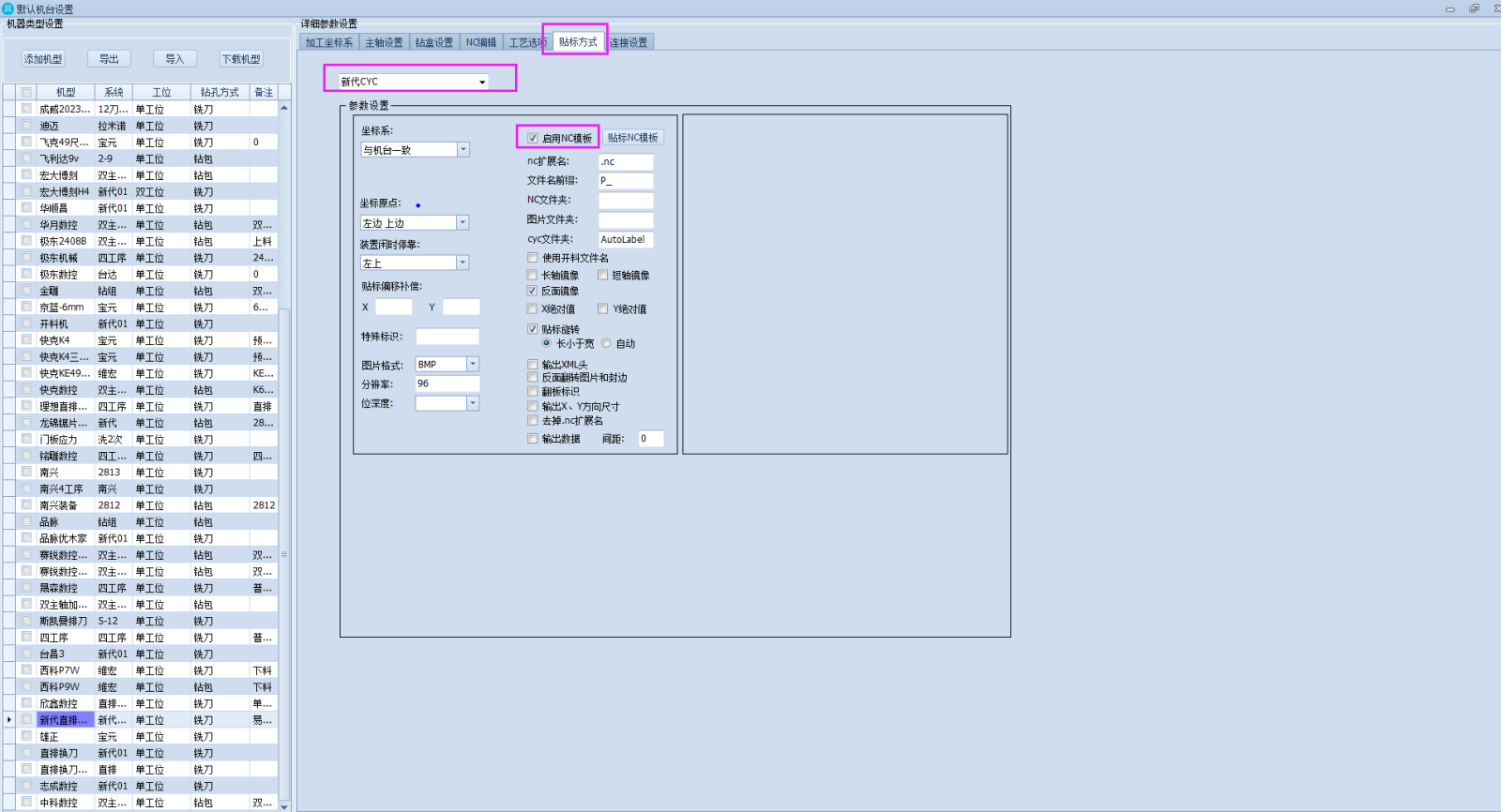Click the machine list scroll-up arrow
The image size is (1501, 812).
(x=284, y=108)
